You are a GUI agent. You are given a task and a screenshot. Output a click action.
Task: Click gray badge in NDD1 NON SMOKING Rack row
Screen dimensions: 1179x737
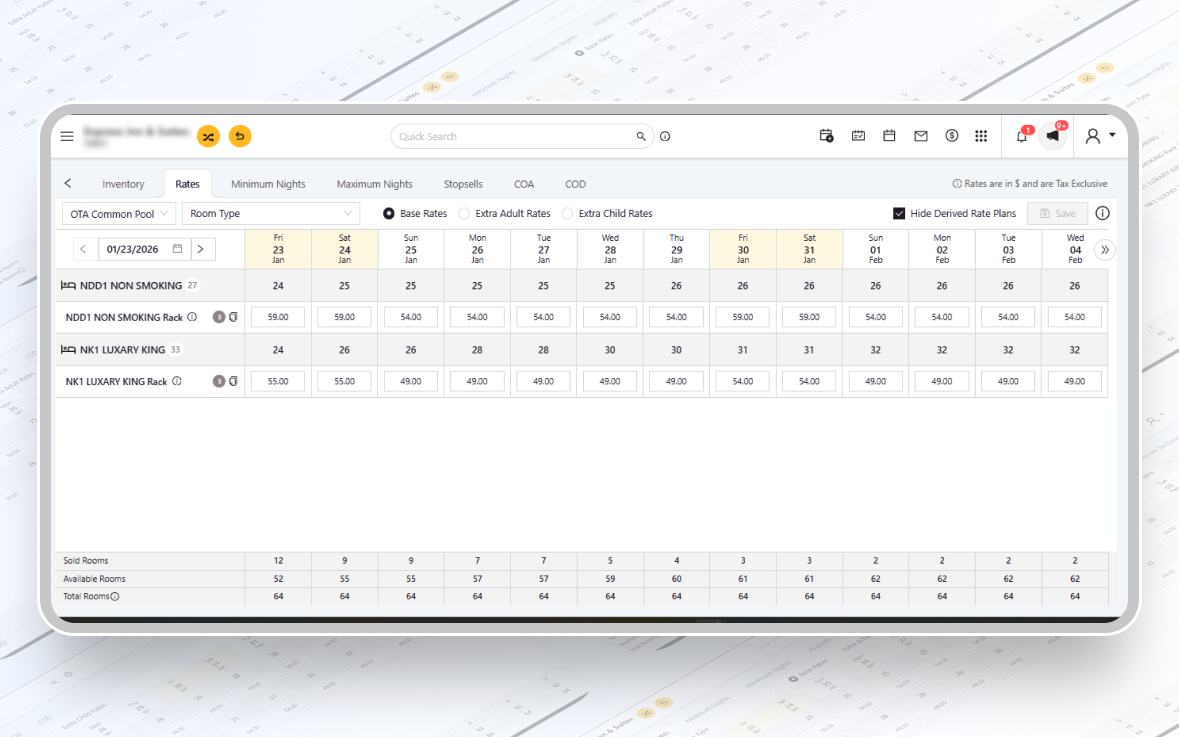(219, 317)
